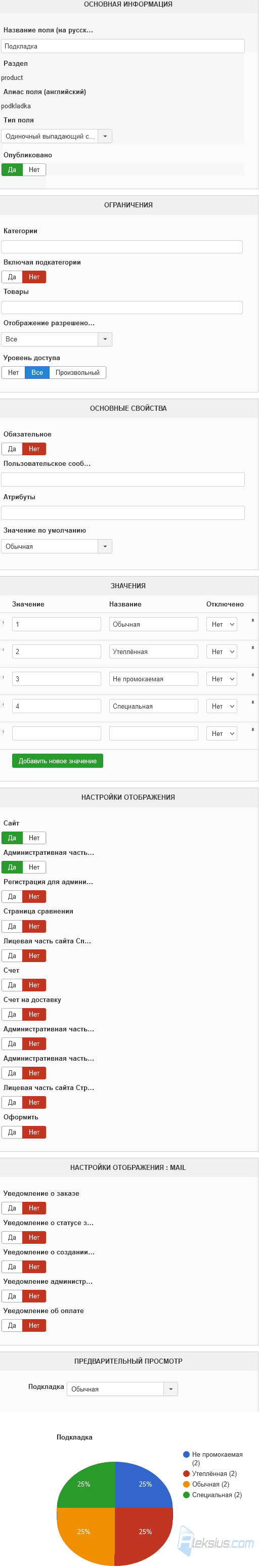Viewport: 260px width, 1568px height.
Task: Open Отключено dropdown for the Специальная row
Action: click(x=222, y=707)
